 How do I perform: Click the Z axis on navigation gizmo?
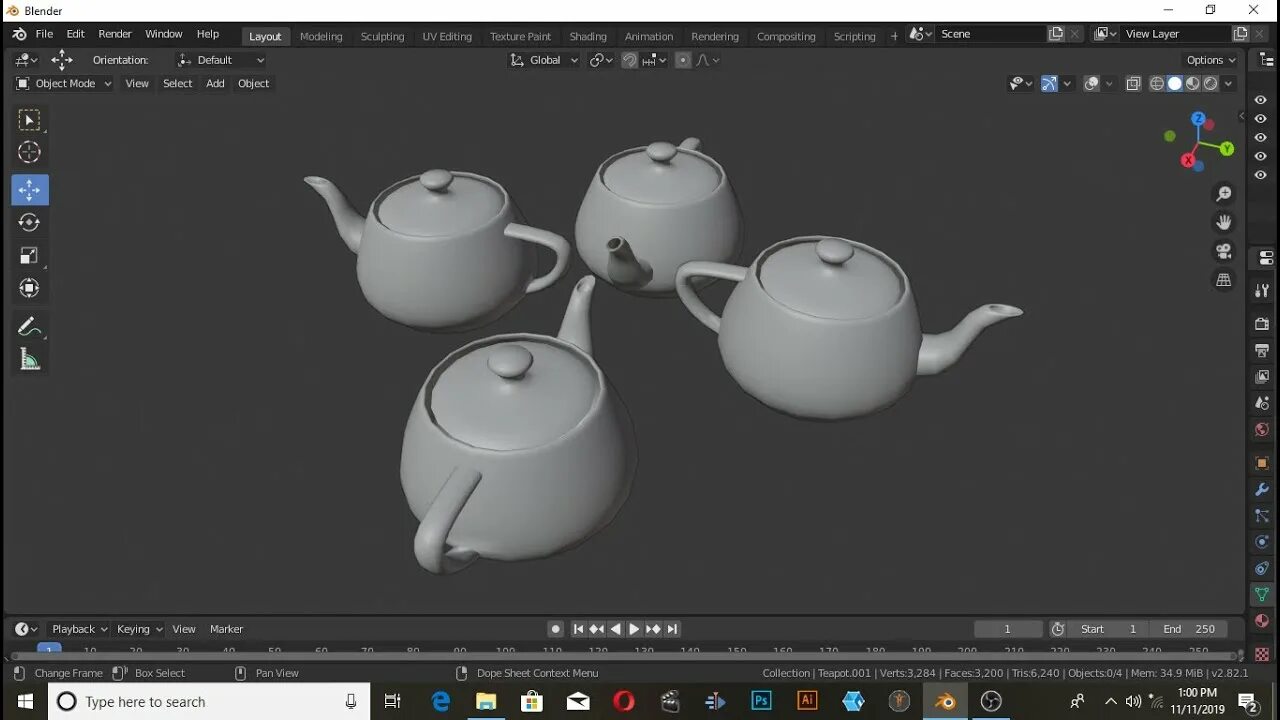tap(1198, 119)
